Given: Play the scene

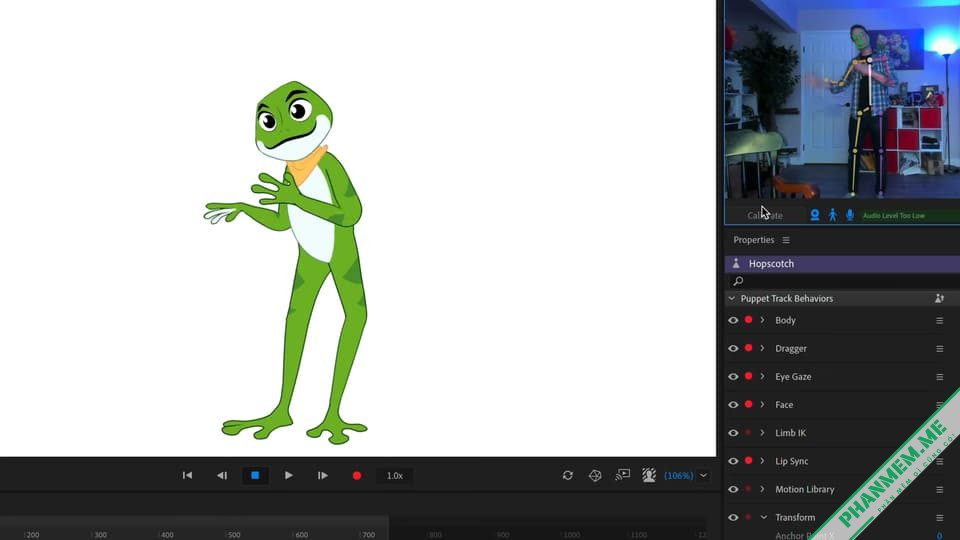Looking at the screenshot, I should pos(288,475).
